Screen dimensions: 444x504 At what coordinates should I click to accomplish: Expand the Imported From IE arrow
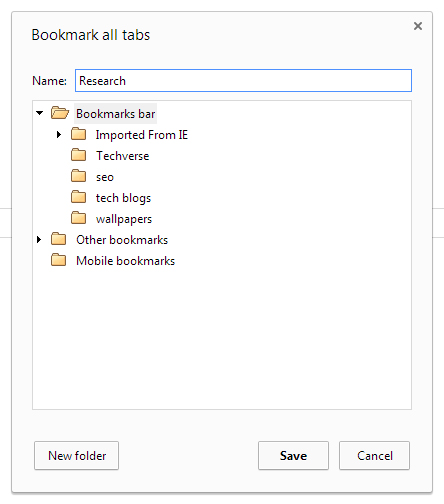pyautogui.click(x=59, y=134)
